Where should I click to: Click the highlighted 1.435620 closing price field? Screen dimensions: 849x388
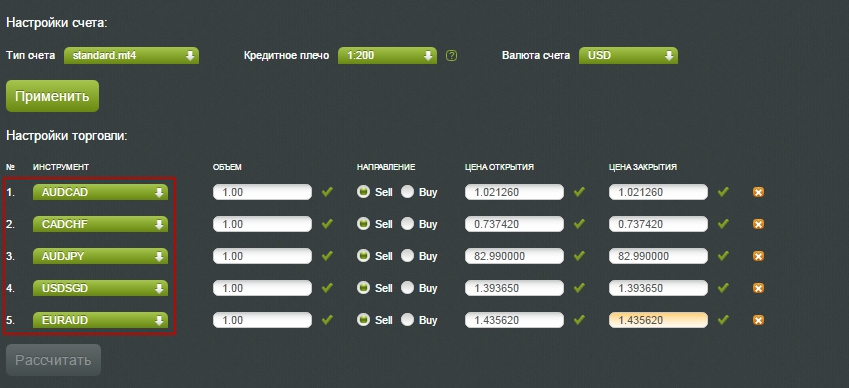tap(658, 320)
